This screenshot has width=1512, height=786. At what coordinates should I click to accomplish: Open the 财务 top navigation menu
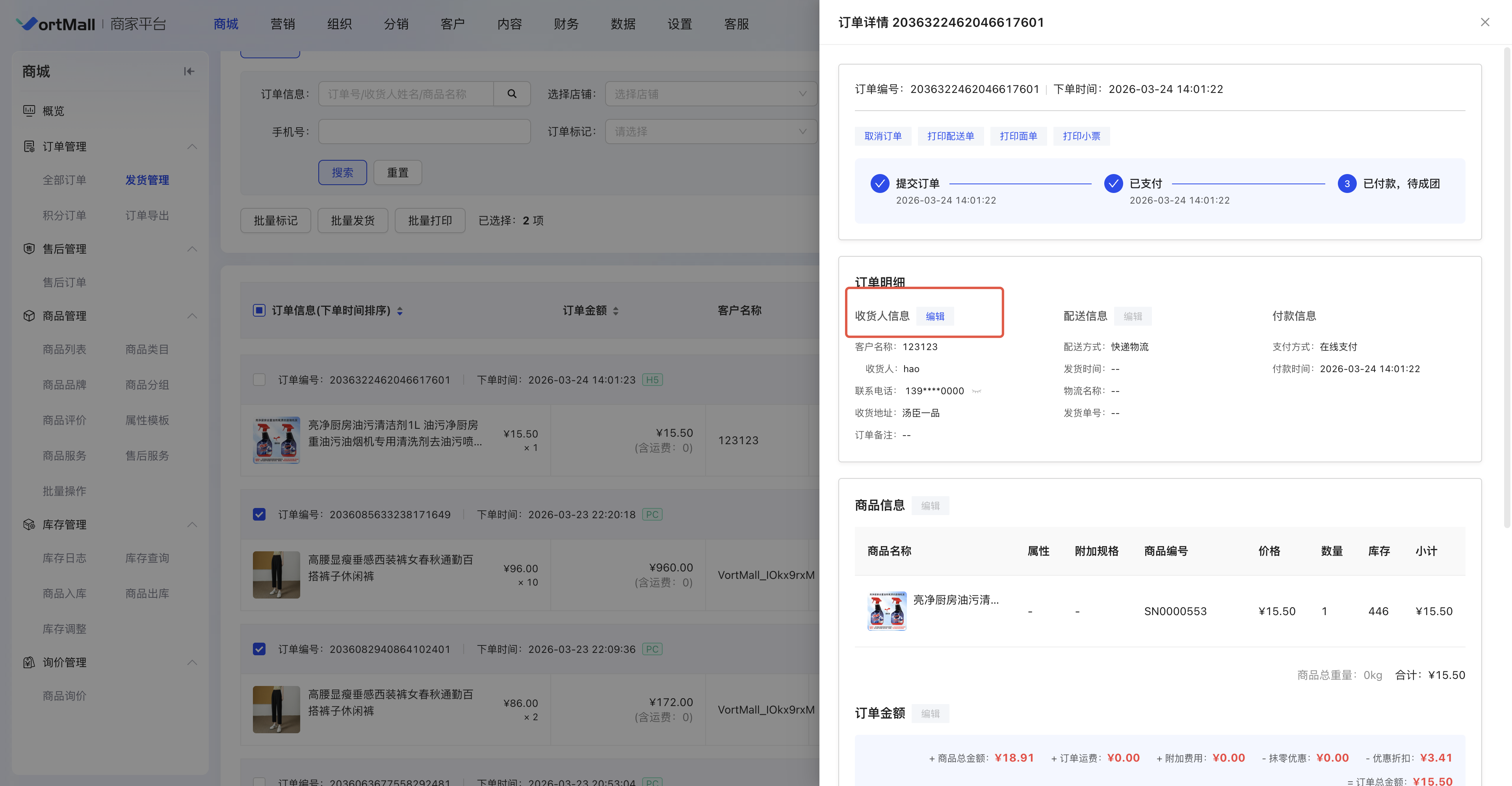tap(566, 24)
